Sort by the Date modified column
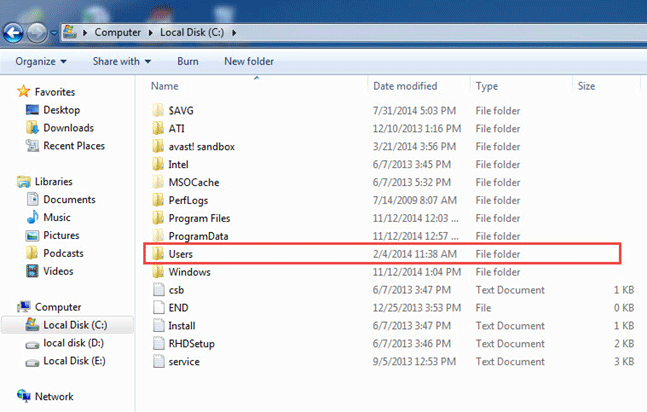647x412 pixels. point(405,86)
